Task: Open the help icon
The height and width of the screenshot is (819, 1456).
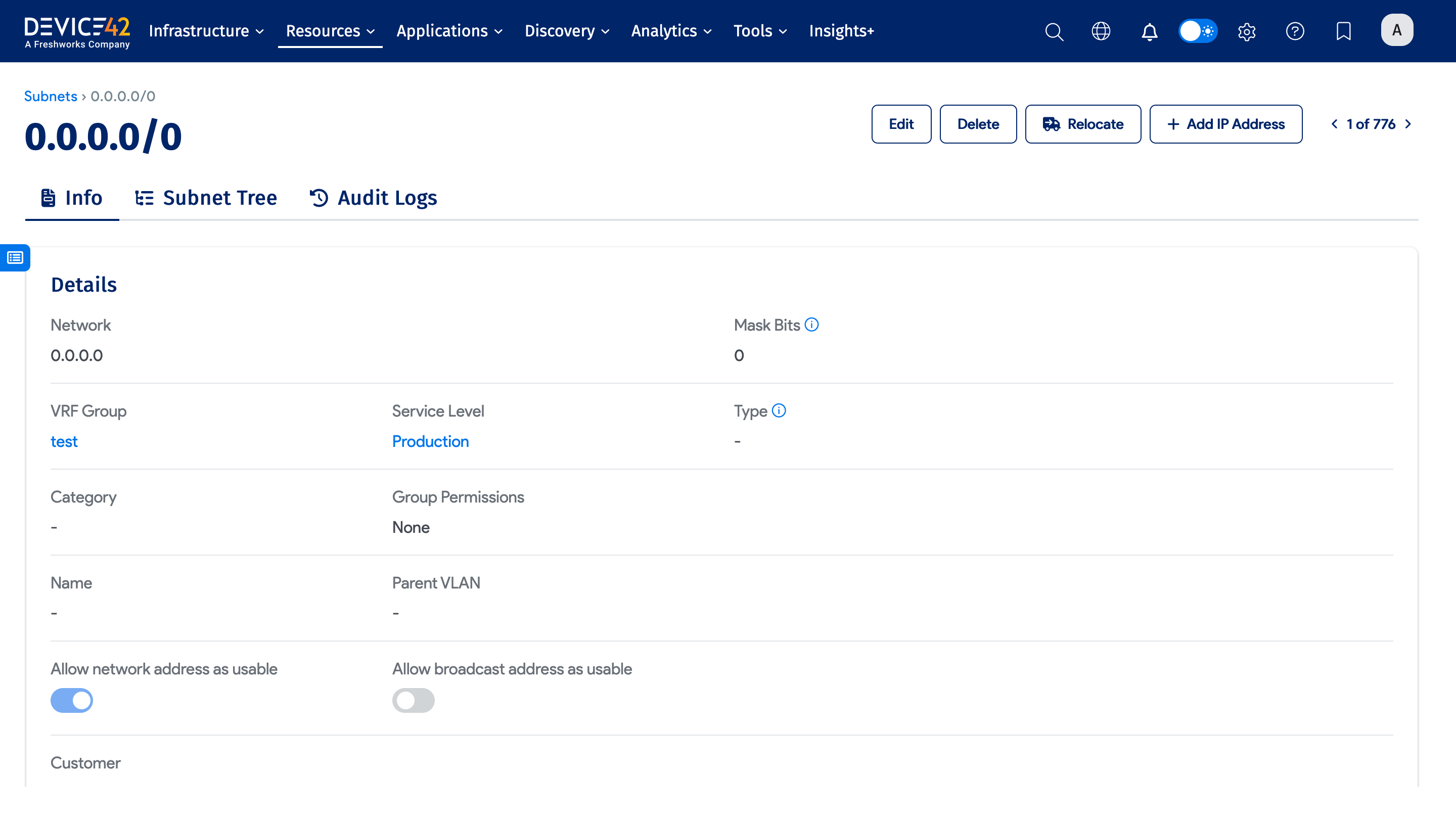Action: click(1295, 31)
